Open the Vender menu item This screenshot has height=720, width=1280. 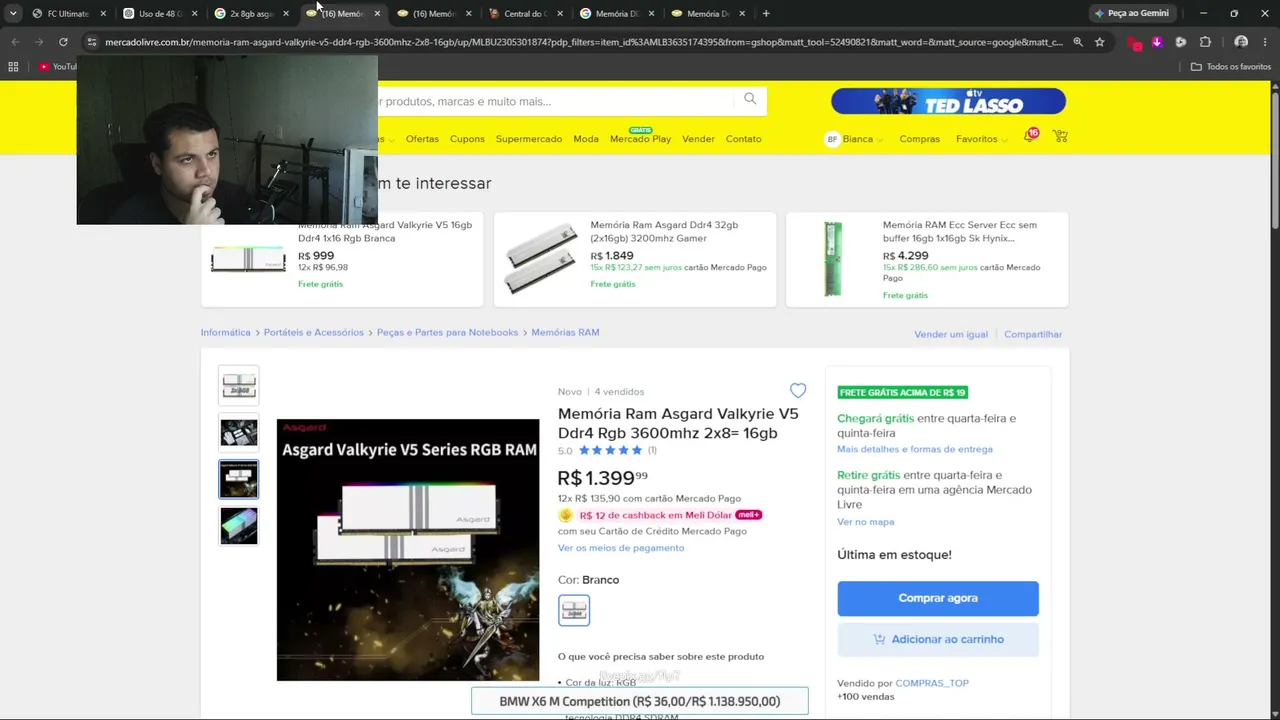[x=698, y=139]
